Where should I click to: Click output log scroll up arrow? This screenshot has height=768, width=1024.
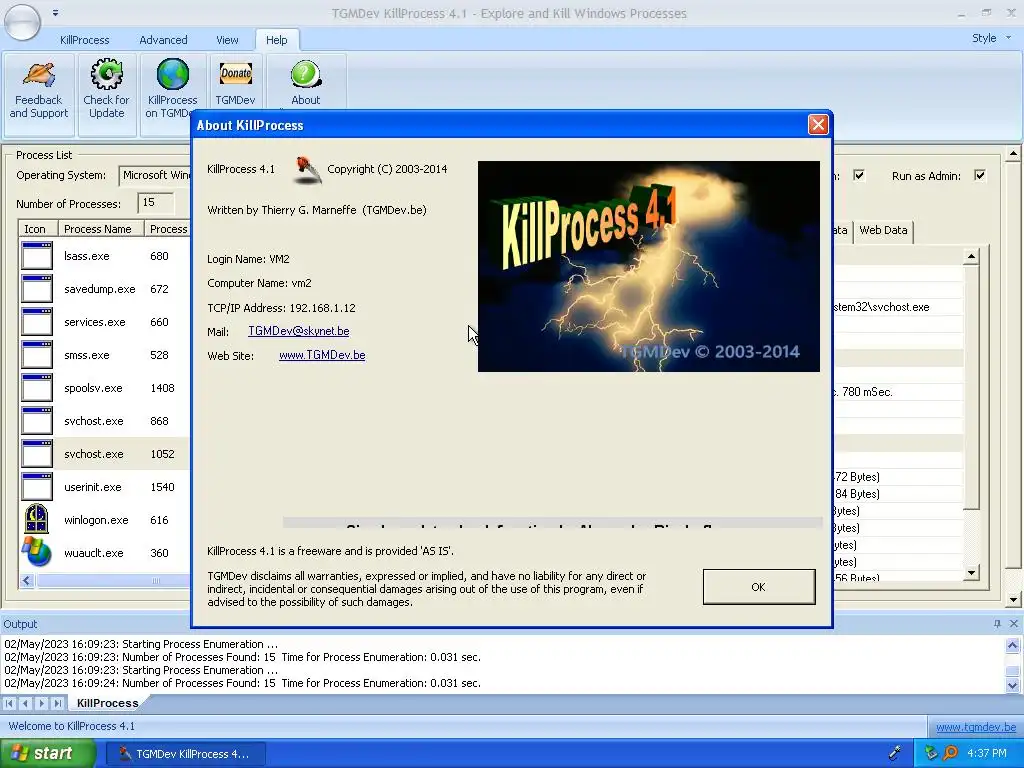pos(1012,645)
